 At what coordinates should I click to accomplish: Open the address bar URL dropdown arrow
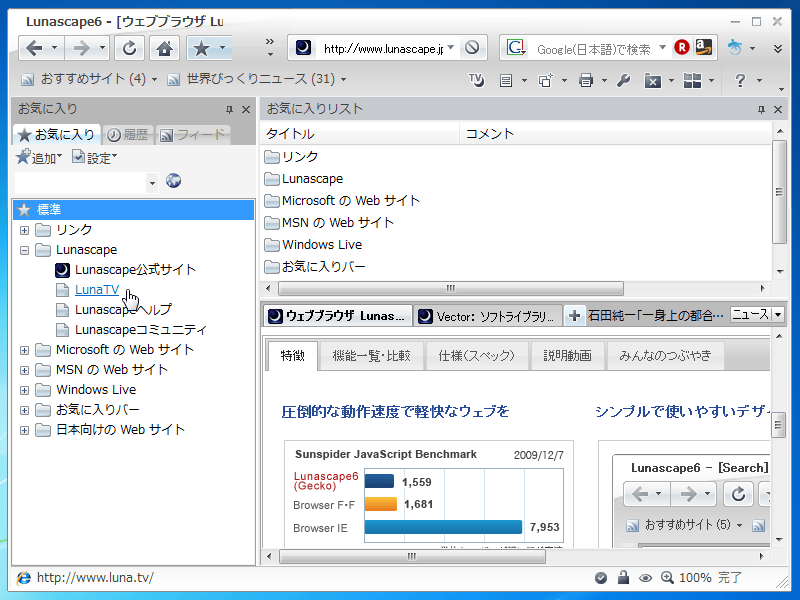click(x=451, y=47)
